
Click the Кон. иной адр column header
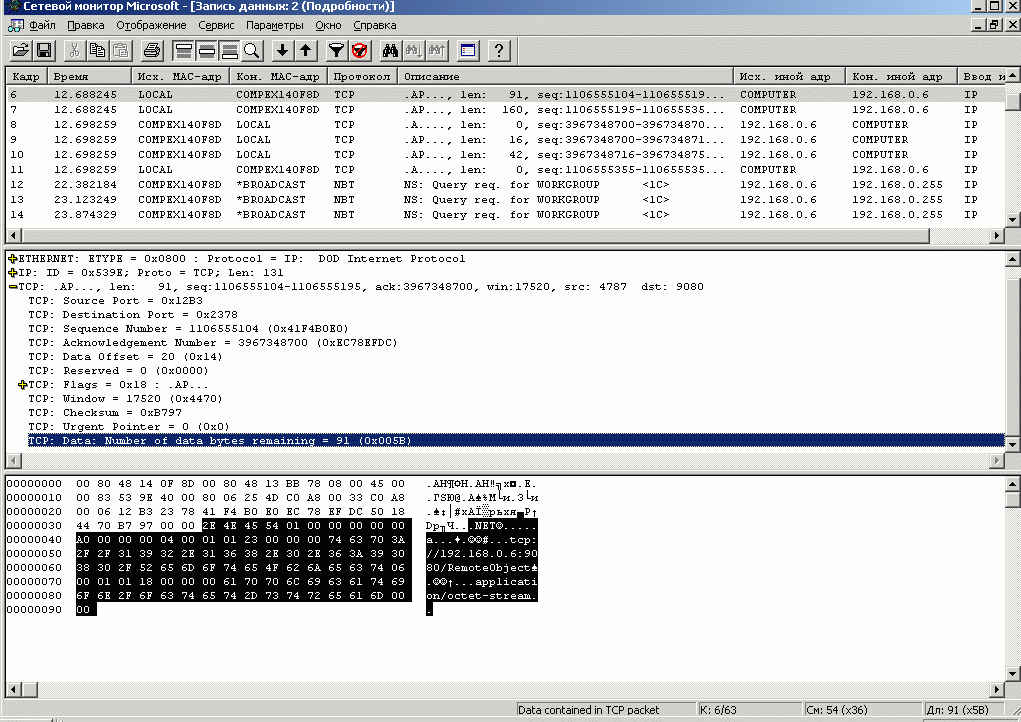pos(901,76)
